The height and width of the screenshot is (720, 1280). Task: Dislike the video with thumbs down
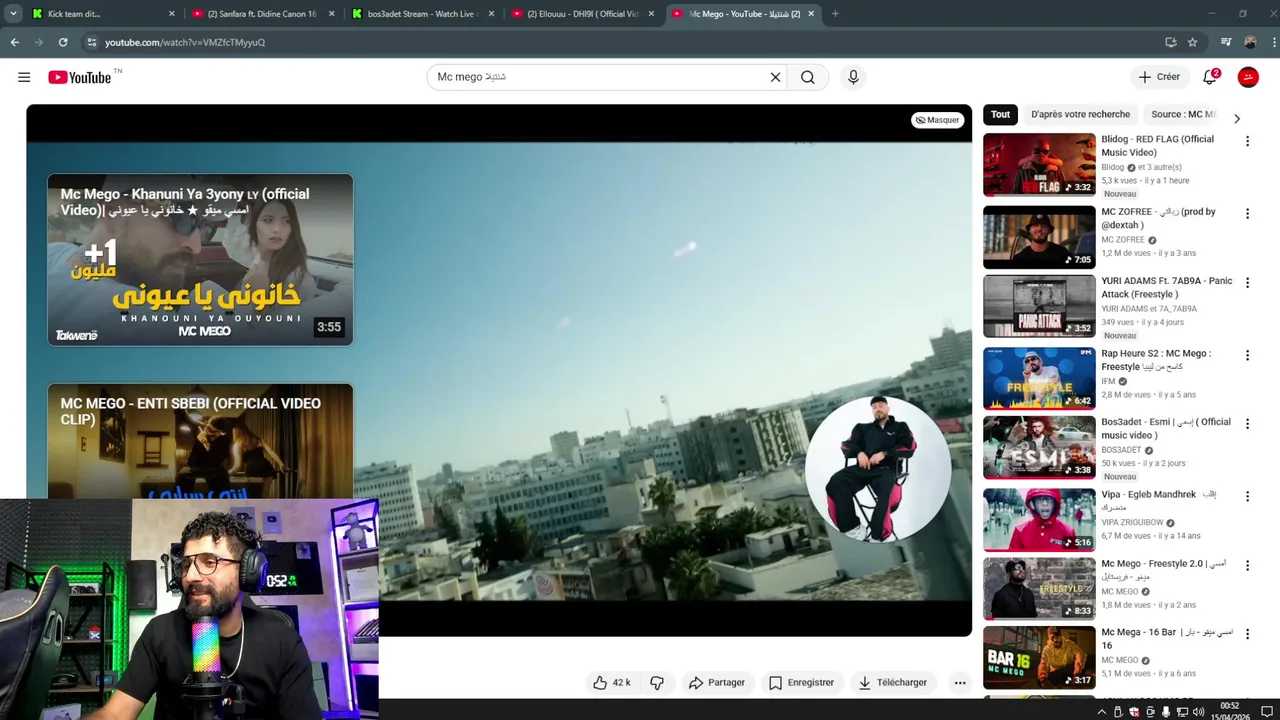(x=657, y=682)
